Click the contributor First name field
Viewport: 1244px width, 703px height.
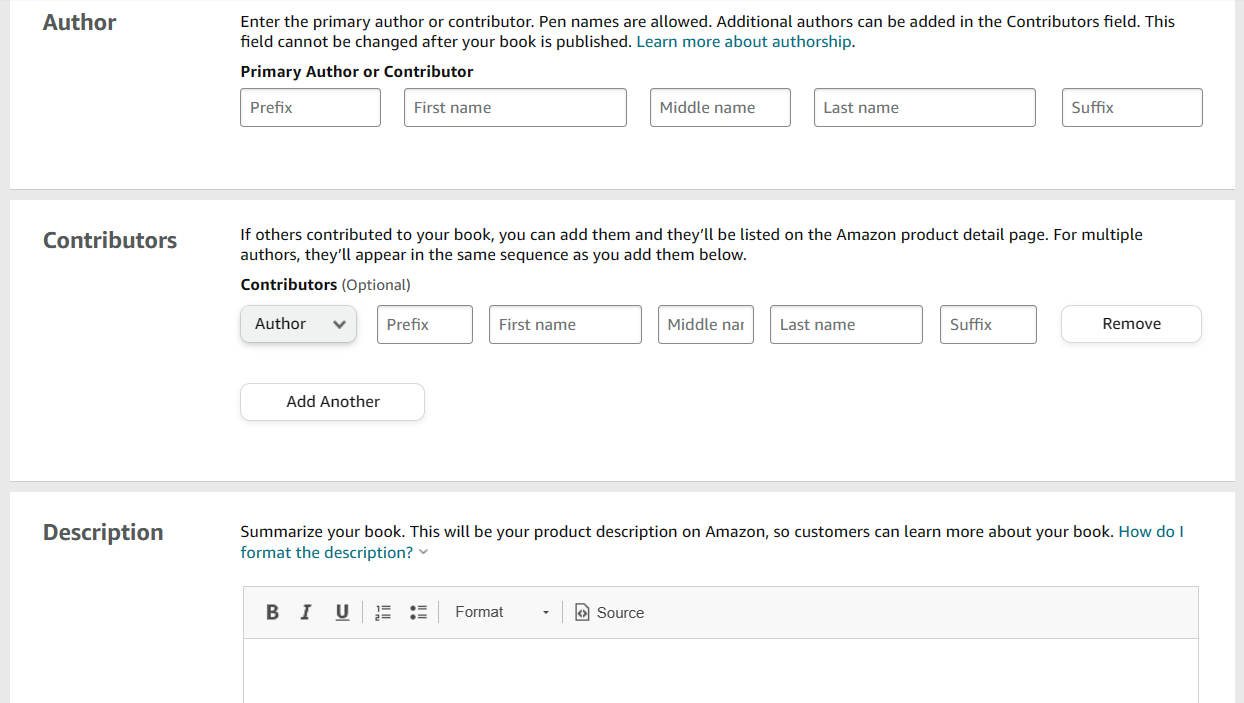[x=565, y=325]
